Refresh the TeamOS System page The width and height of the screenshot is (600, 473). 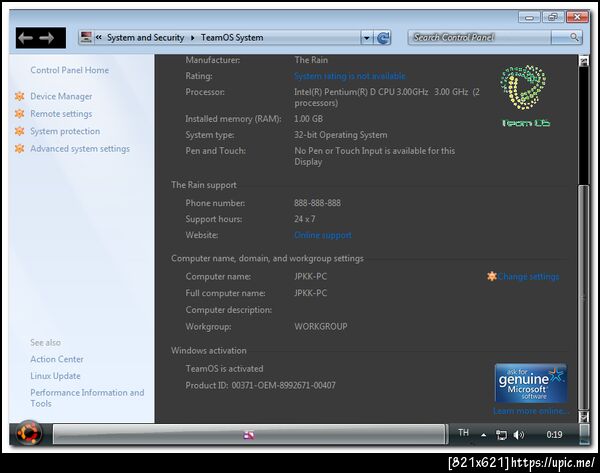(x=383, y=38)
